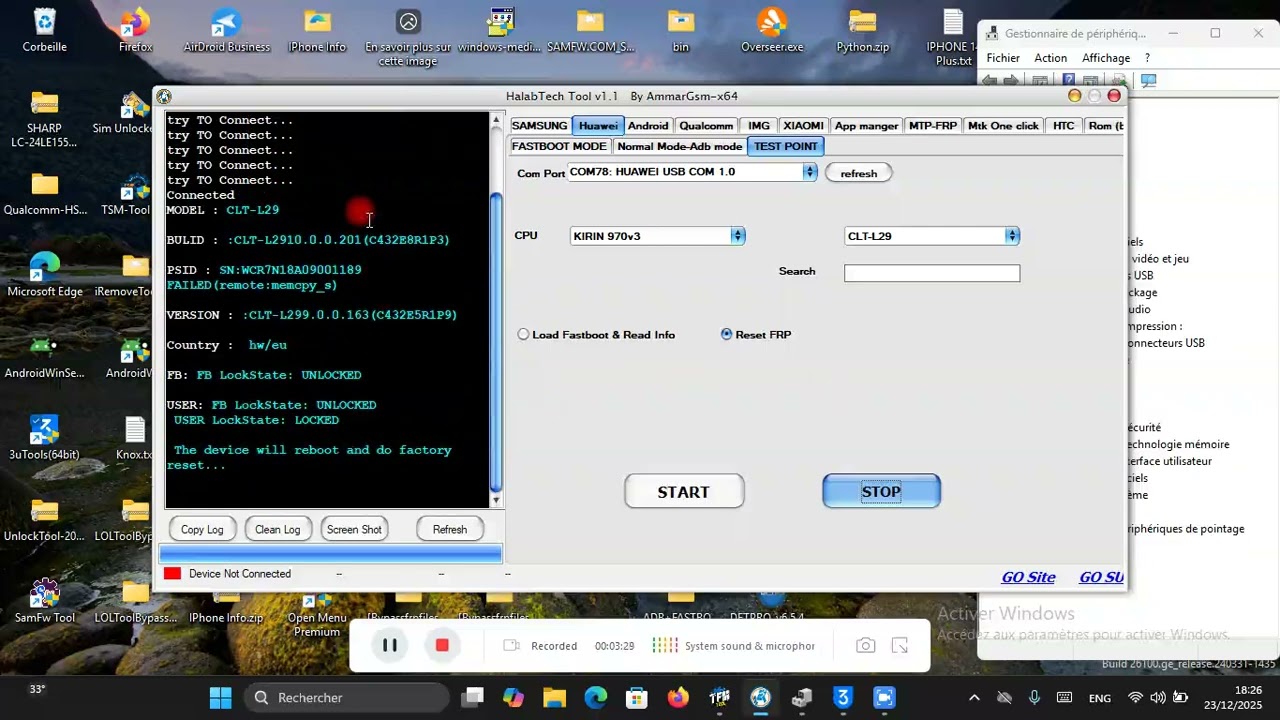Screen dimensions: 1280x720
Task: Switch to the Qualcomm tab
Action: [706, 126]
